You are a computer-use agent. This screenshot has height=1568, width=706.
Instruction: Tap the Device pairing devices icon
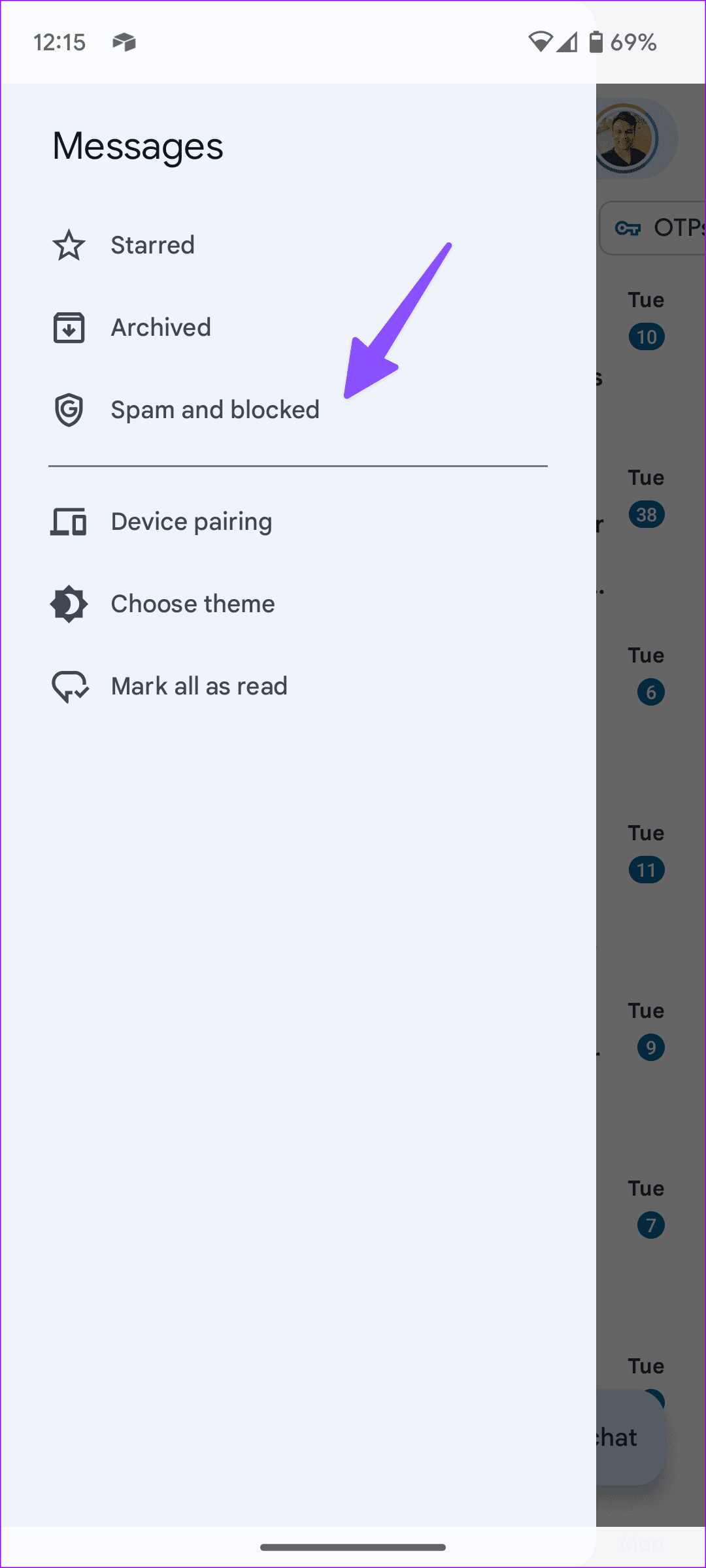click(69, 522)
